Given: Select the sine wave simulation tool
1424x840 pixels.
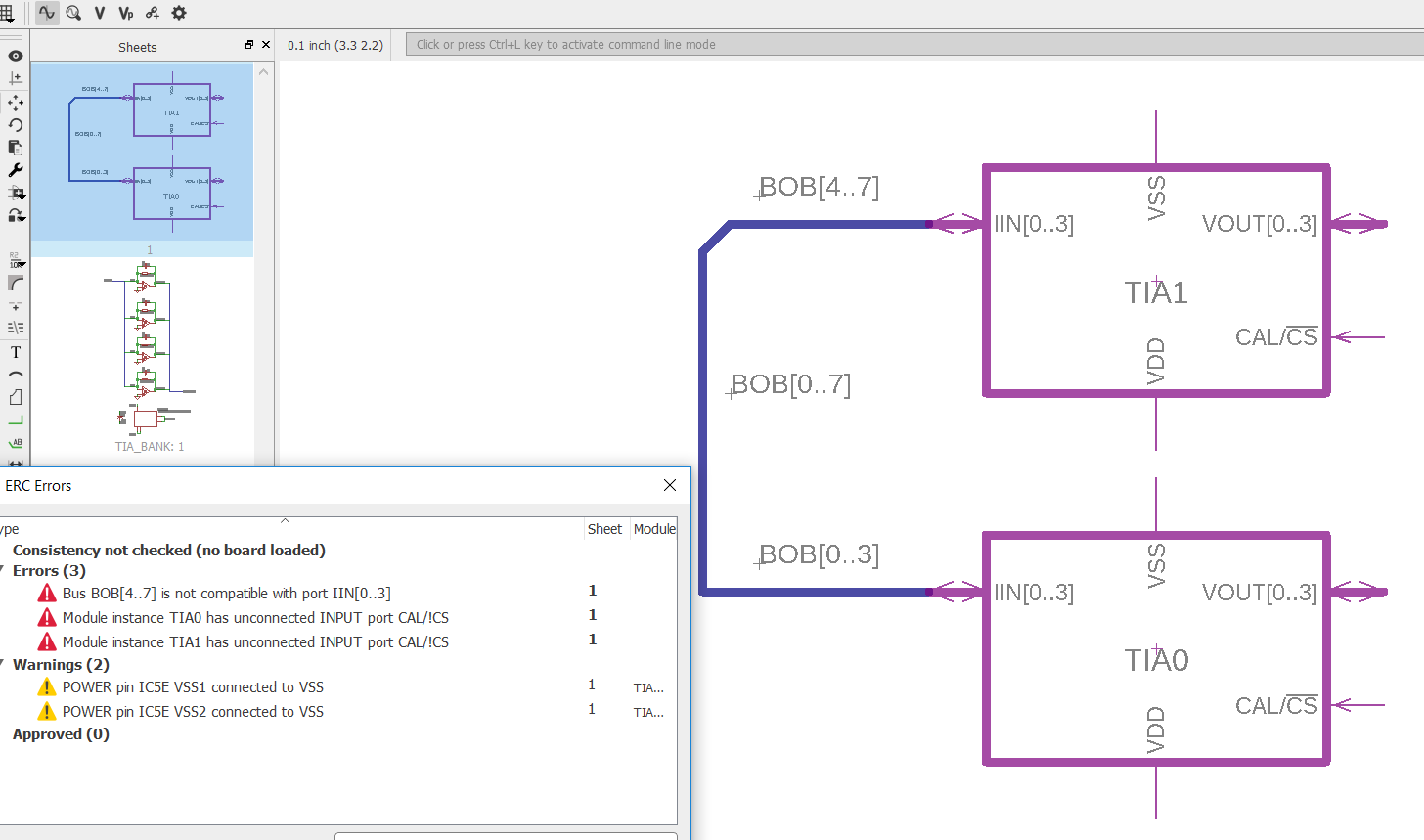Looking at the screenshot, I should point(46,13).
